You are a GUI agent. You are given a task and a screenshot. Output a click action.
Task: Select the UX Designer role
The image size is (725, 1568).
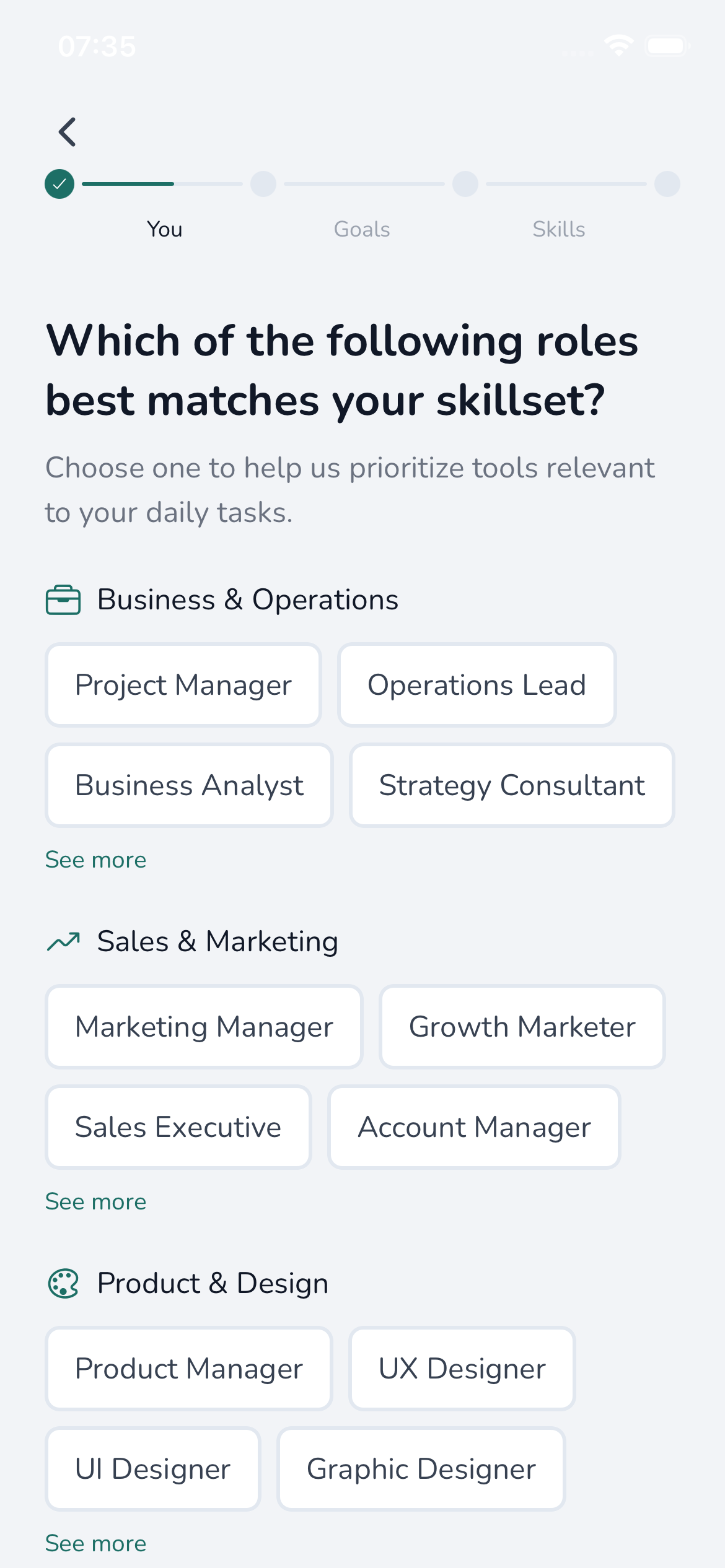(462, 1369)
